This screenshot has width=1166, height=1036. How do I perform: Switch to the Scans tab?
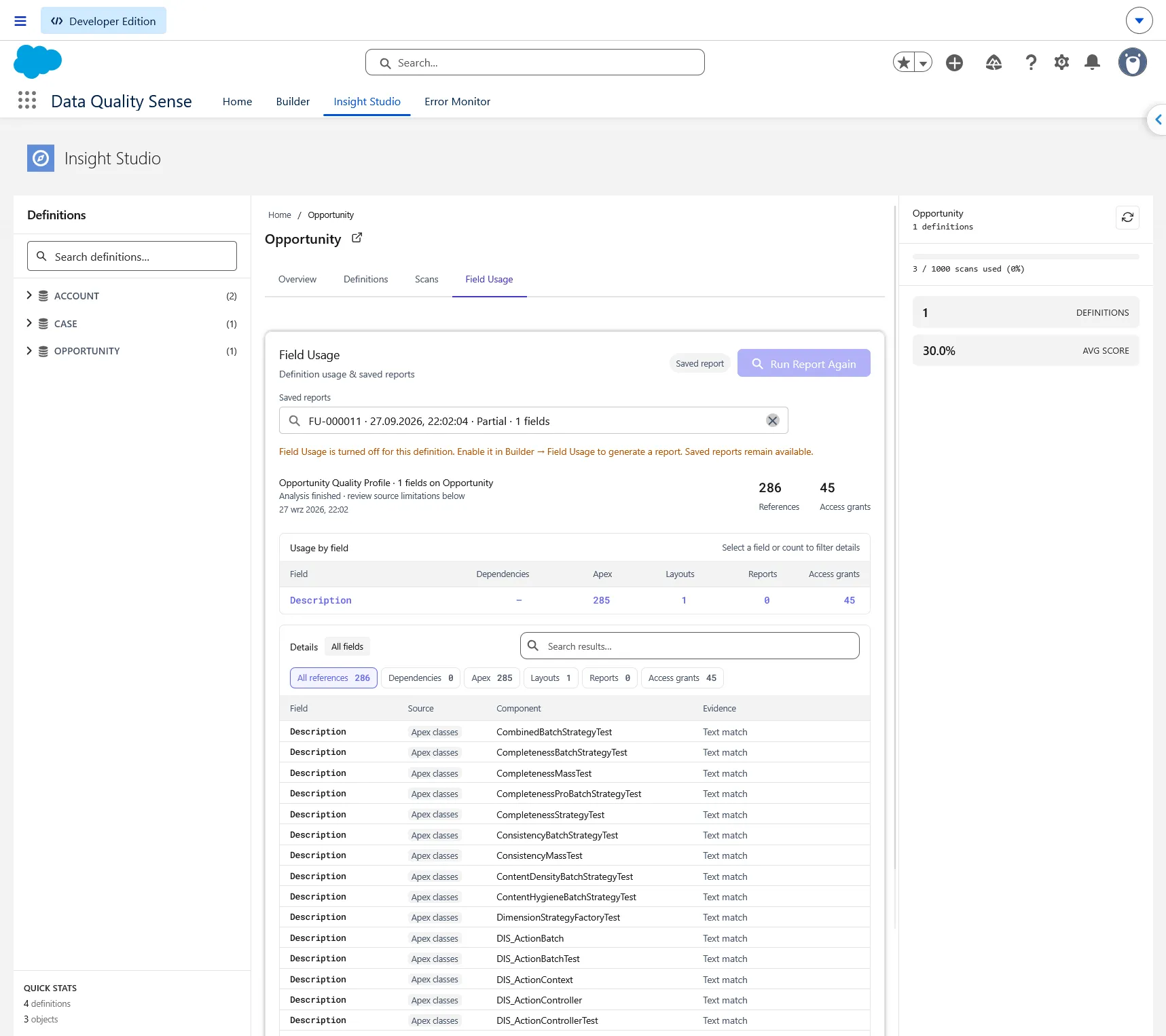pyautogui.click(x=426, y=279)
